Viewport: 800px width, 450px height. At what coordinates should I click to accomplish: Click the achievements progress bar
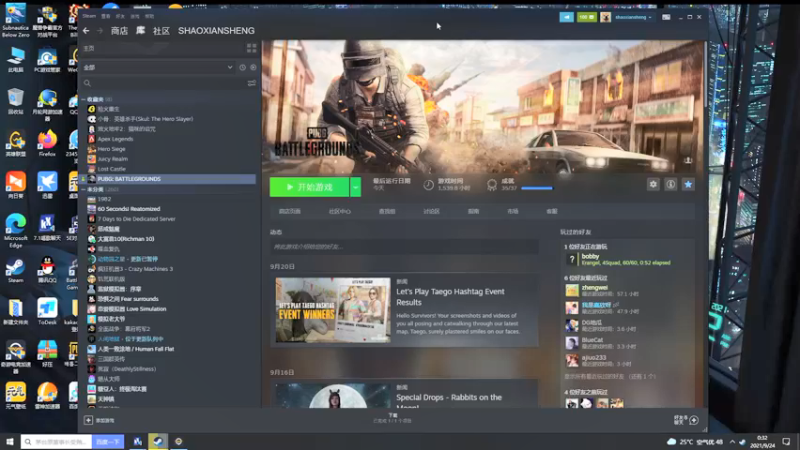click(537, 188)
